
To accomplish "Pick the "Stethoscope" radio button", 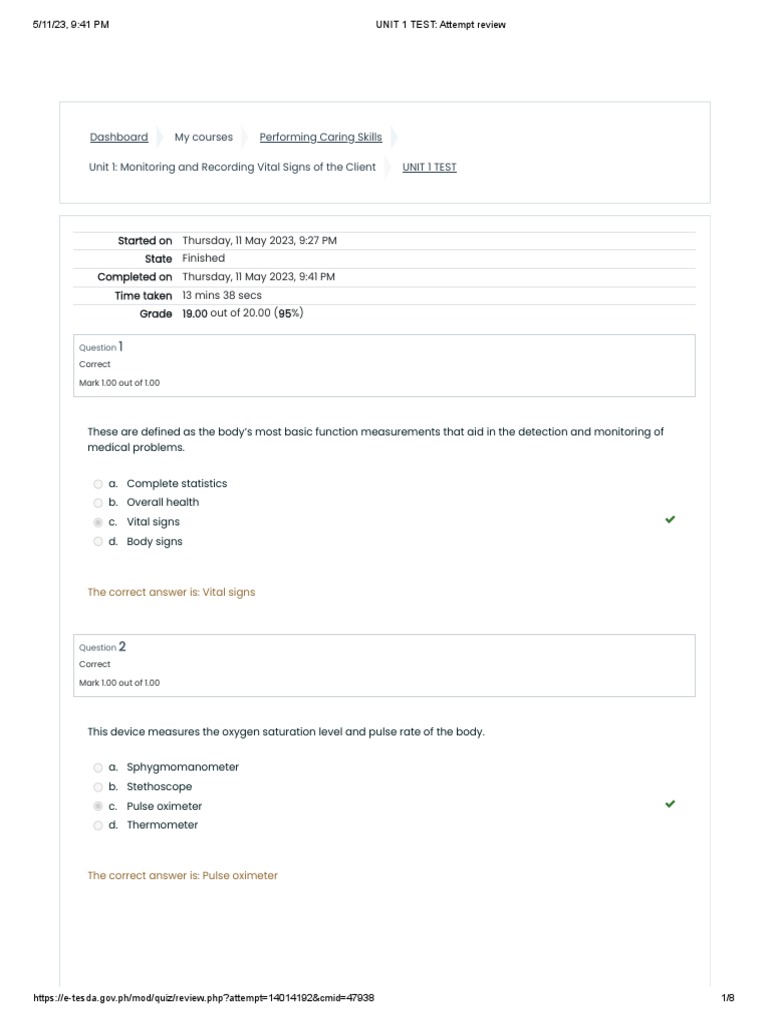I will click(x=98, y=787).
